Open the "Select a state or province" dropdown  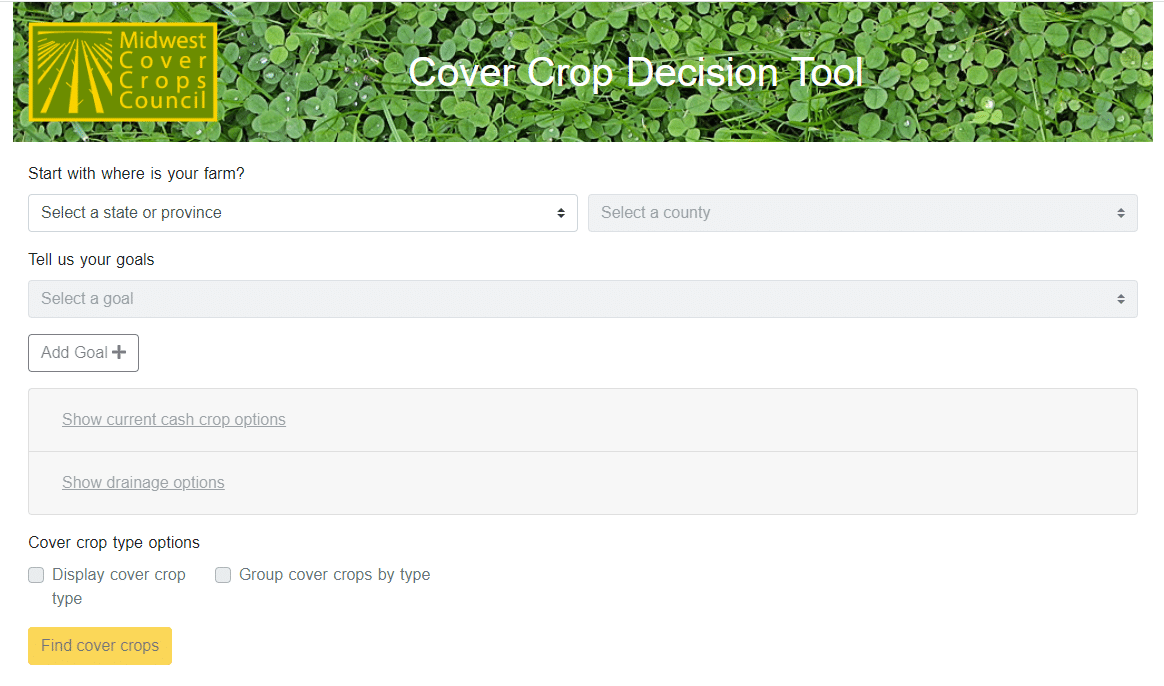[x=302, y=213]
